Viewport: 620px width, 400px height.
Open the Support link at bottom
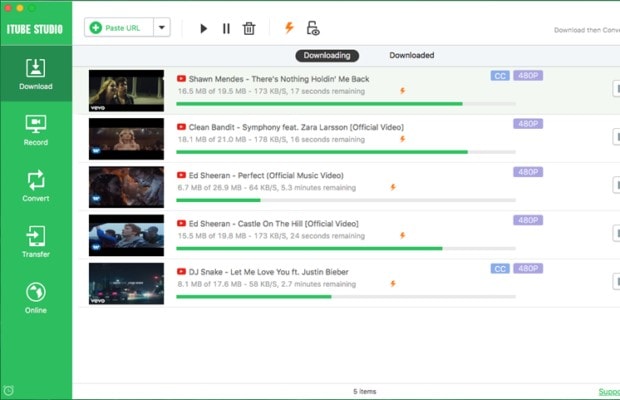point(609,391)
